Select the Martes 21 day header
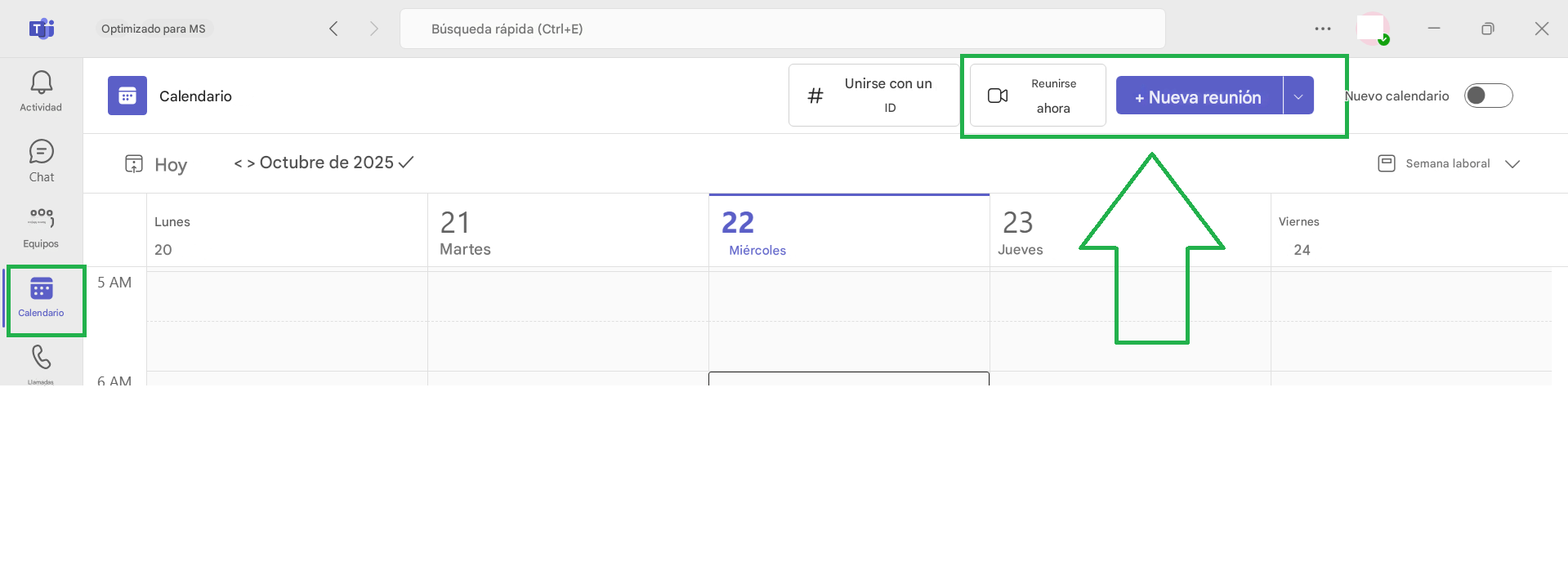This screenshot has height=588, width=1568. point(568,230)
